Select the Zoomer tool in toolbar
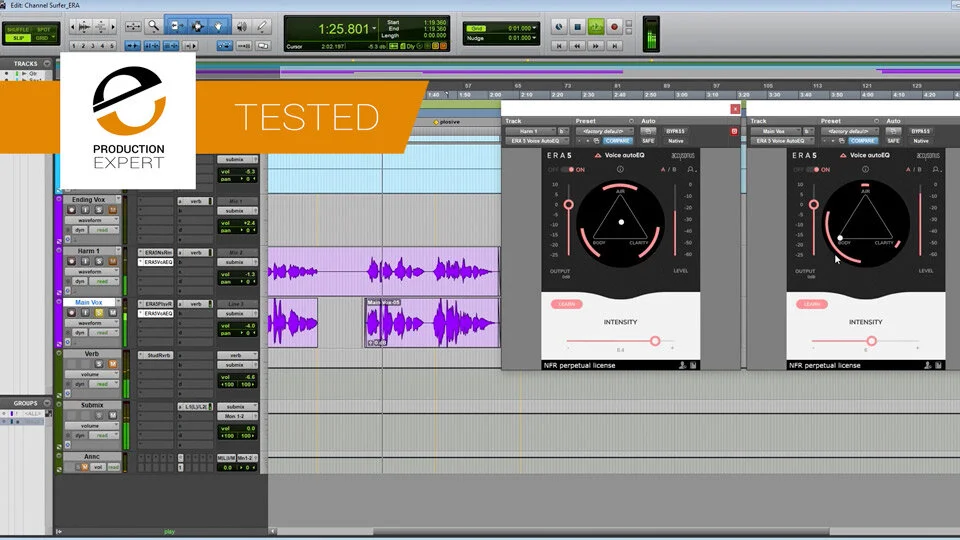 pos(153,26)
